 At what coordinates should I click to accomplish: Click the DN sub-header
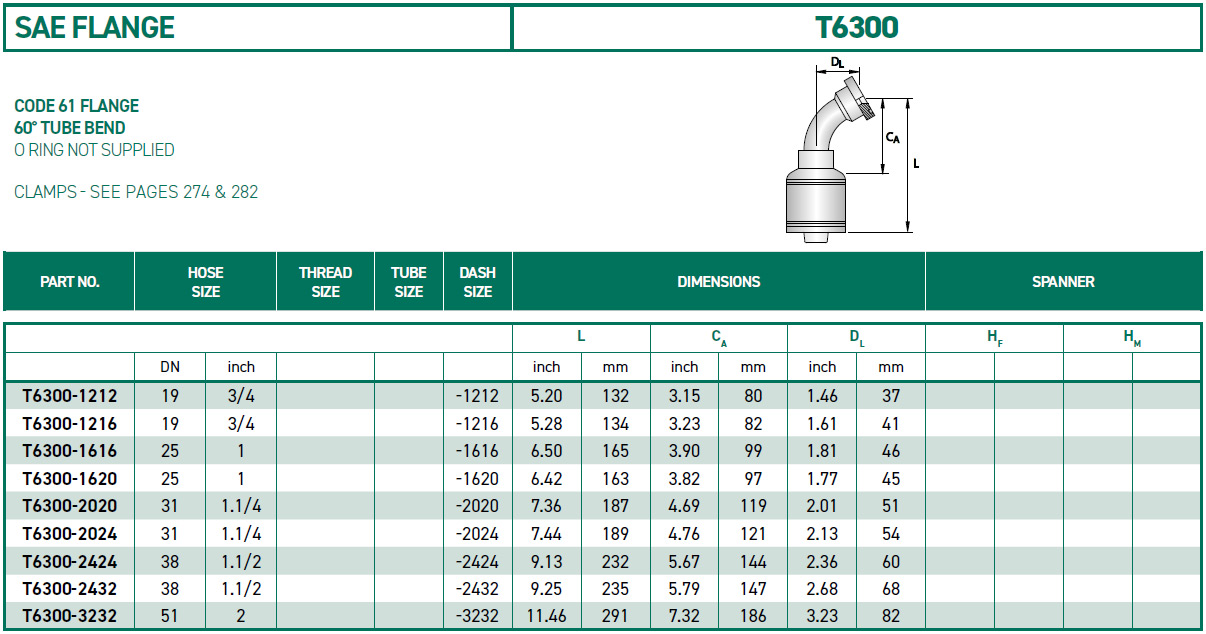tap(170, 367)
